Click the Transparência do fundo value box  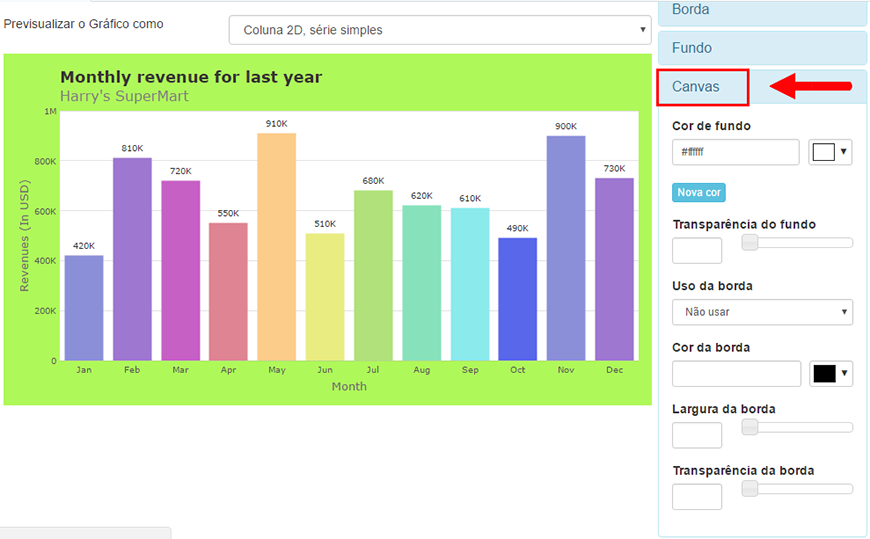click(x=697, y=250)
